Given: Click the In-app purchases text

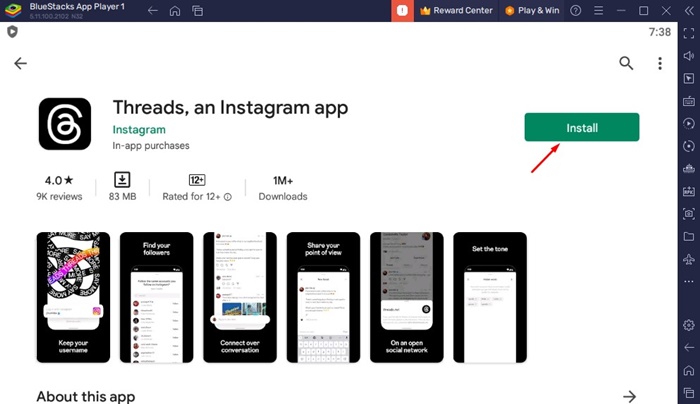Looking at the screenshot, I should click(151, 146).
